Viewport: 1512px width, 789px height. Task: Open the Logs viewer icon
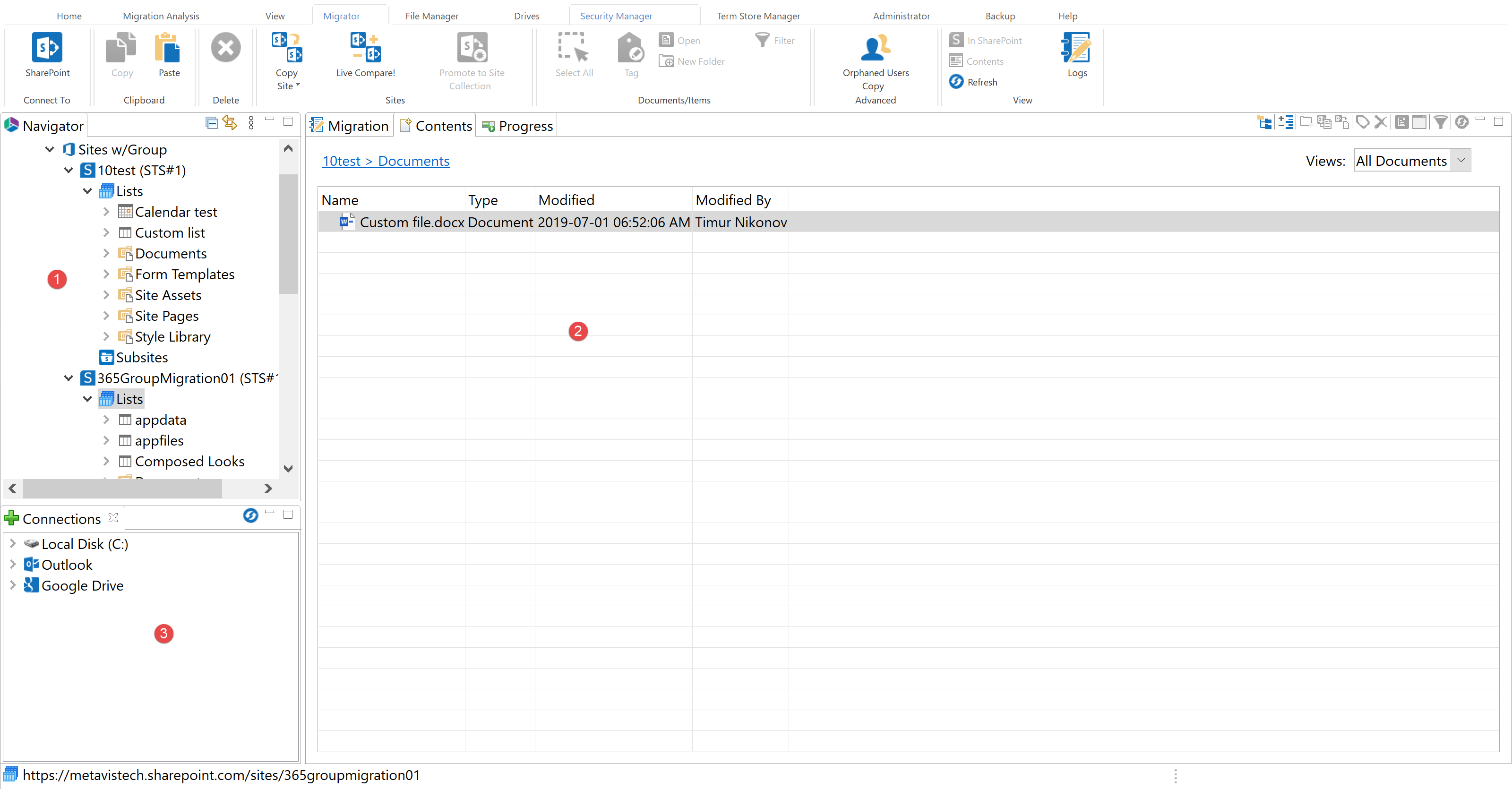(x=1076, y=53)
